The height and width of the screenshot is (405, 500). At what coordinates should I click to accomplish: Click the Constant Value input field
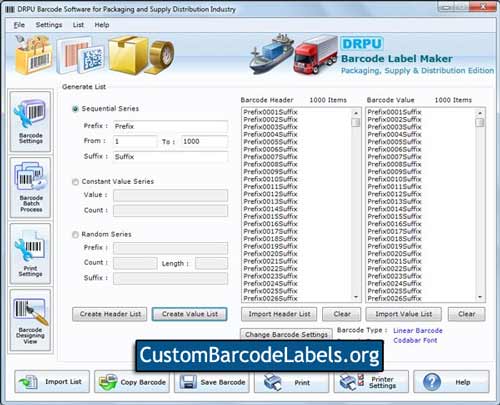coord(170,195)
